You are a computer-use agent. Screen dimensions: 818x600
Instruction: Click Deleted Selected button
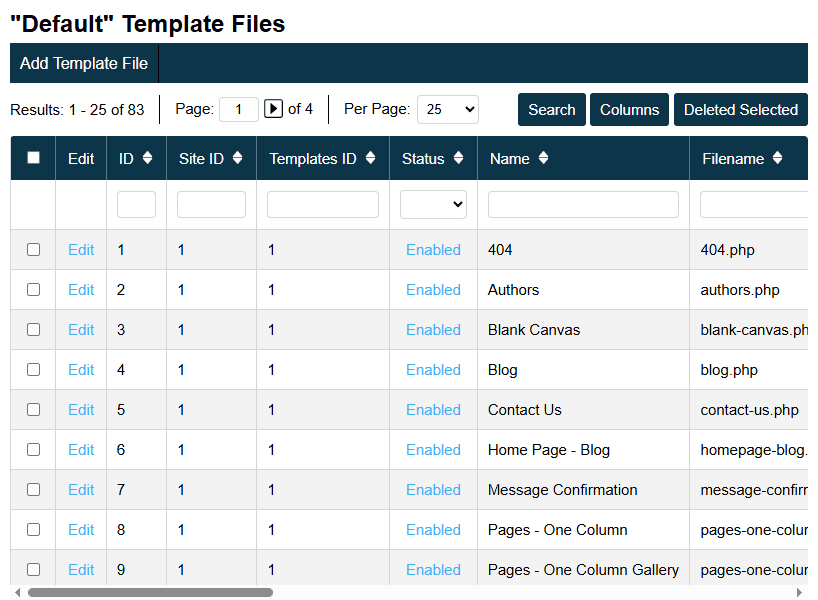click(x=741, y=110)
